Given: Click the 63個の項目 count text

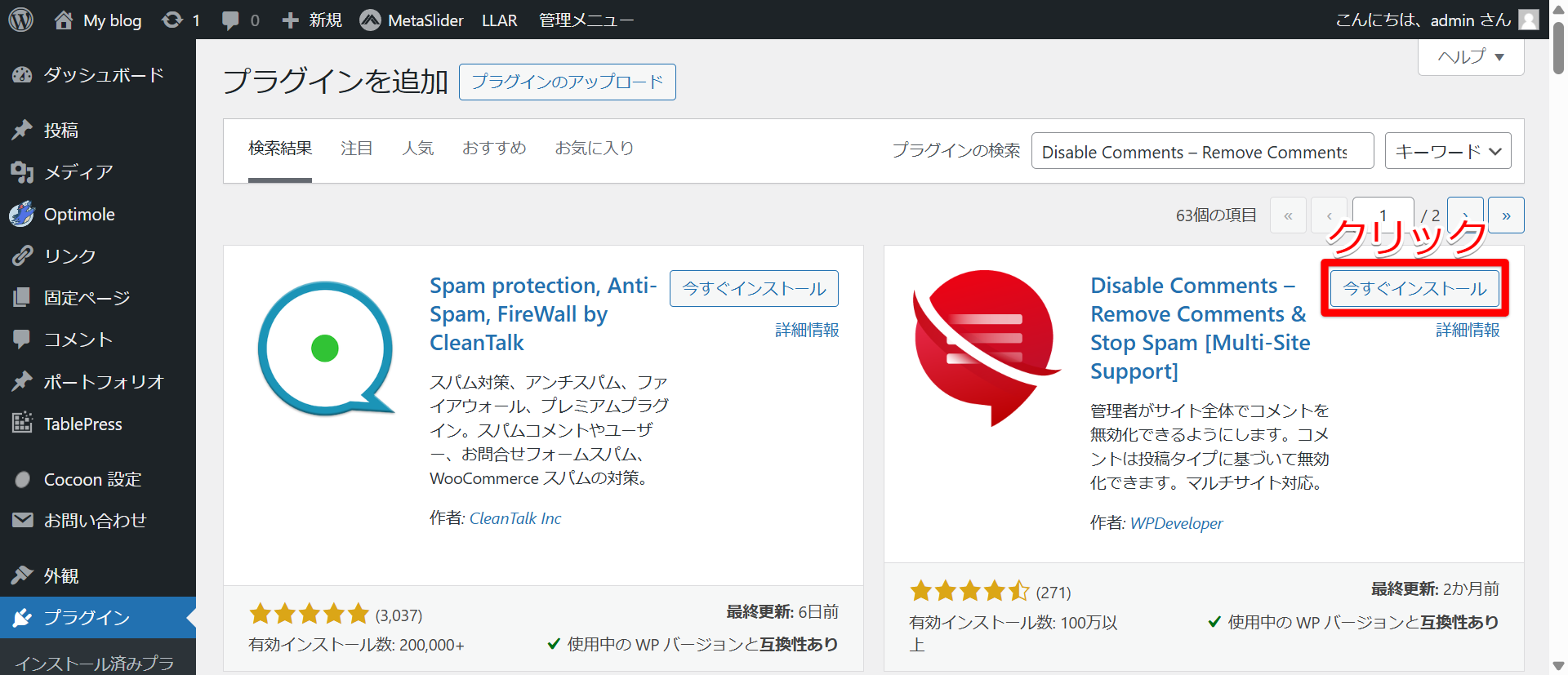Looking at the screenshot, I should [x=1216, y=215].
